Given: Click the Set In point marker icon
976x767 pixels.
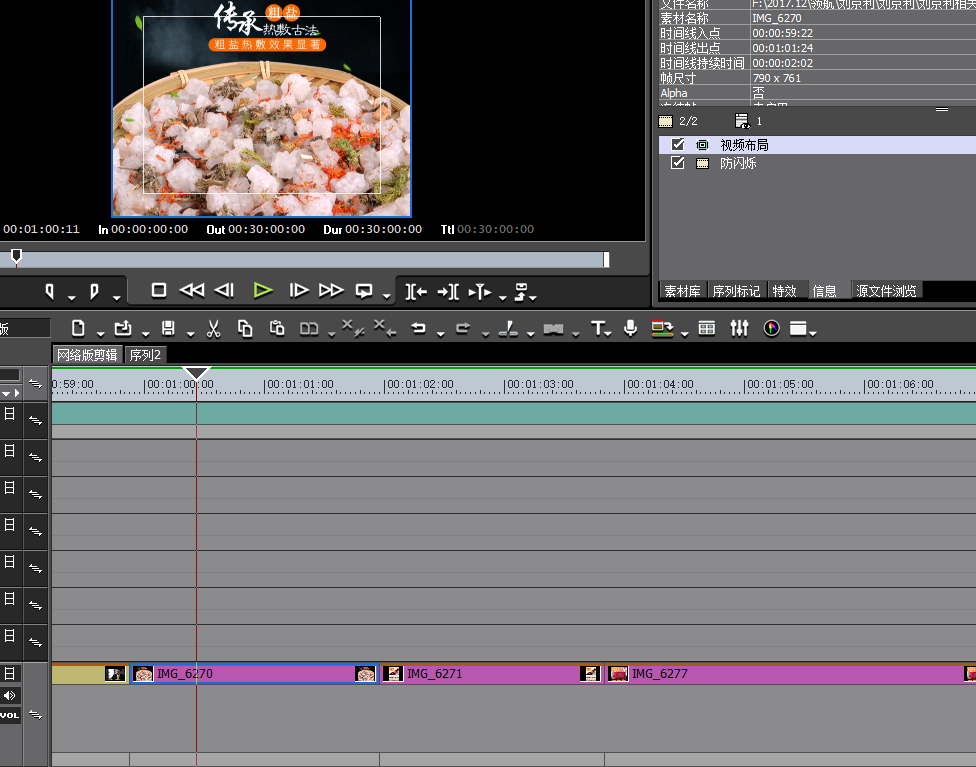Looking at the screenshot, I should (x=50, y=291).
